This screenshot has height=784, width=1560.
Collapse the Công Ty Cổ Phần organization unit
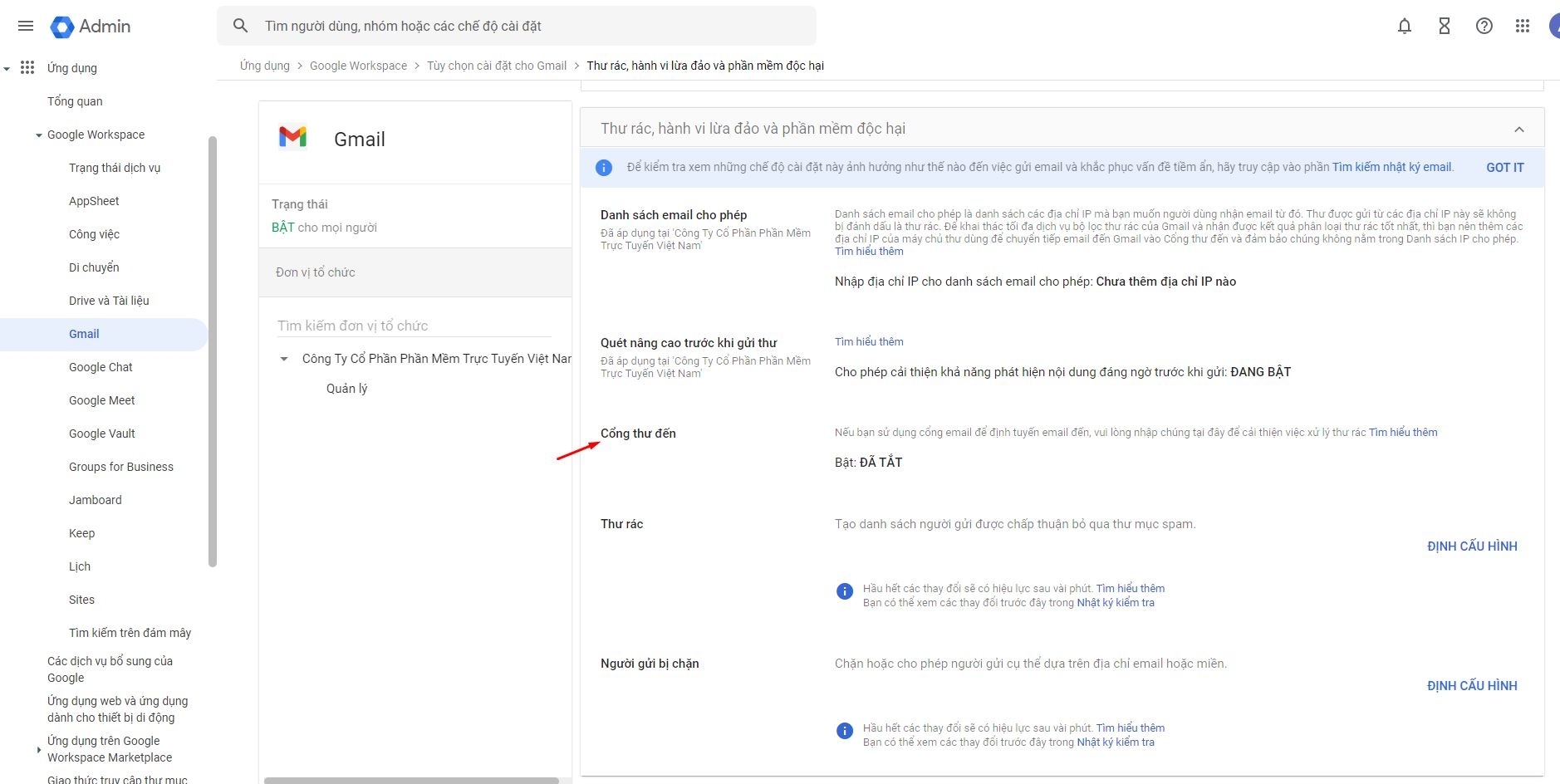pos(284,359)
